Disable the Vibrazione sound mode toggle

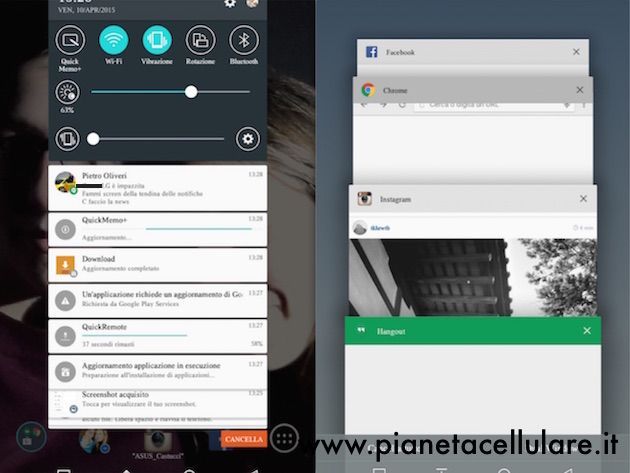click(156, 41)
